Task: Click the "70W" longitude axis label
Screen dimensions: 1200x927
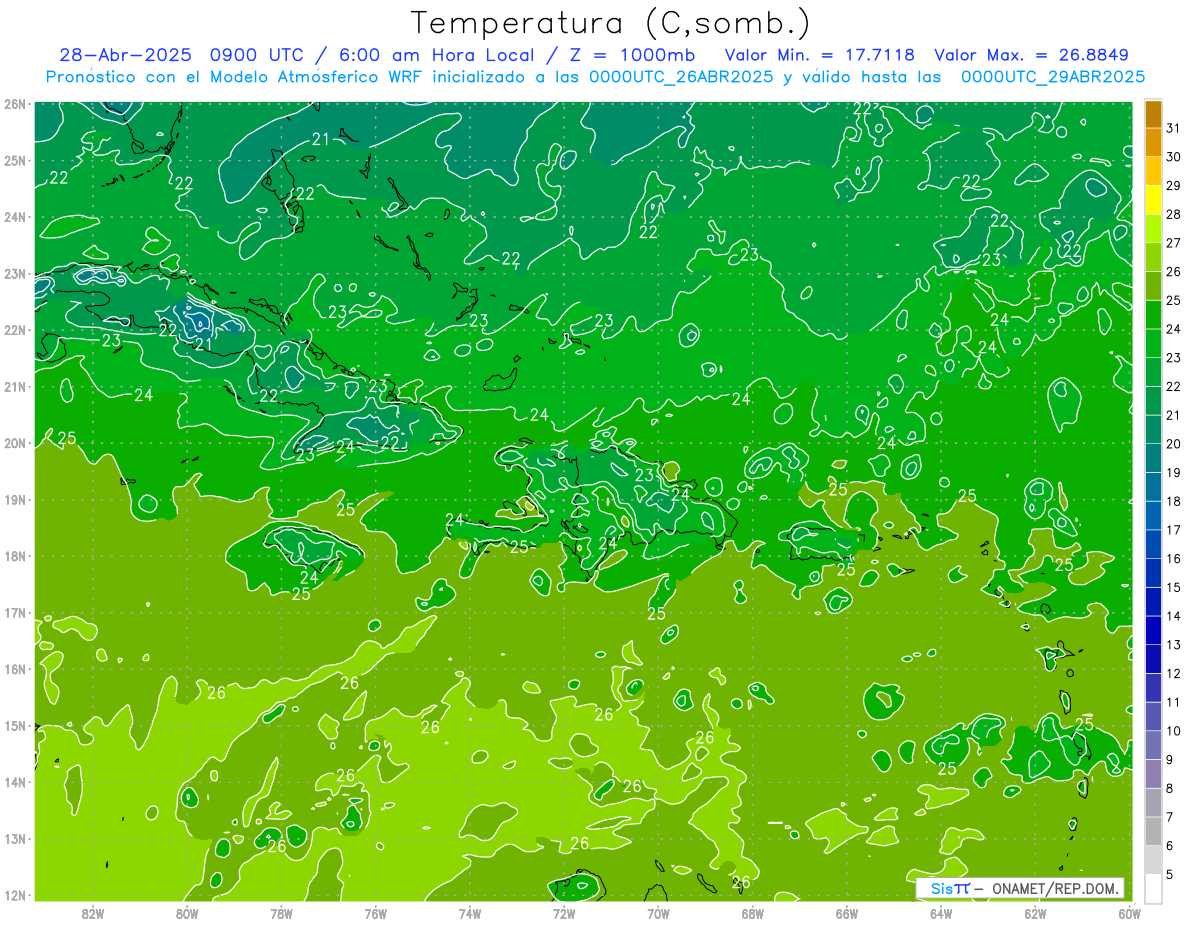Action: (x=658, y=913)
